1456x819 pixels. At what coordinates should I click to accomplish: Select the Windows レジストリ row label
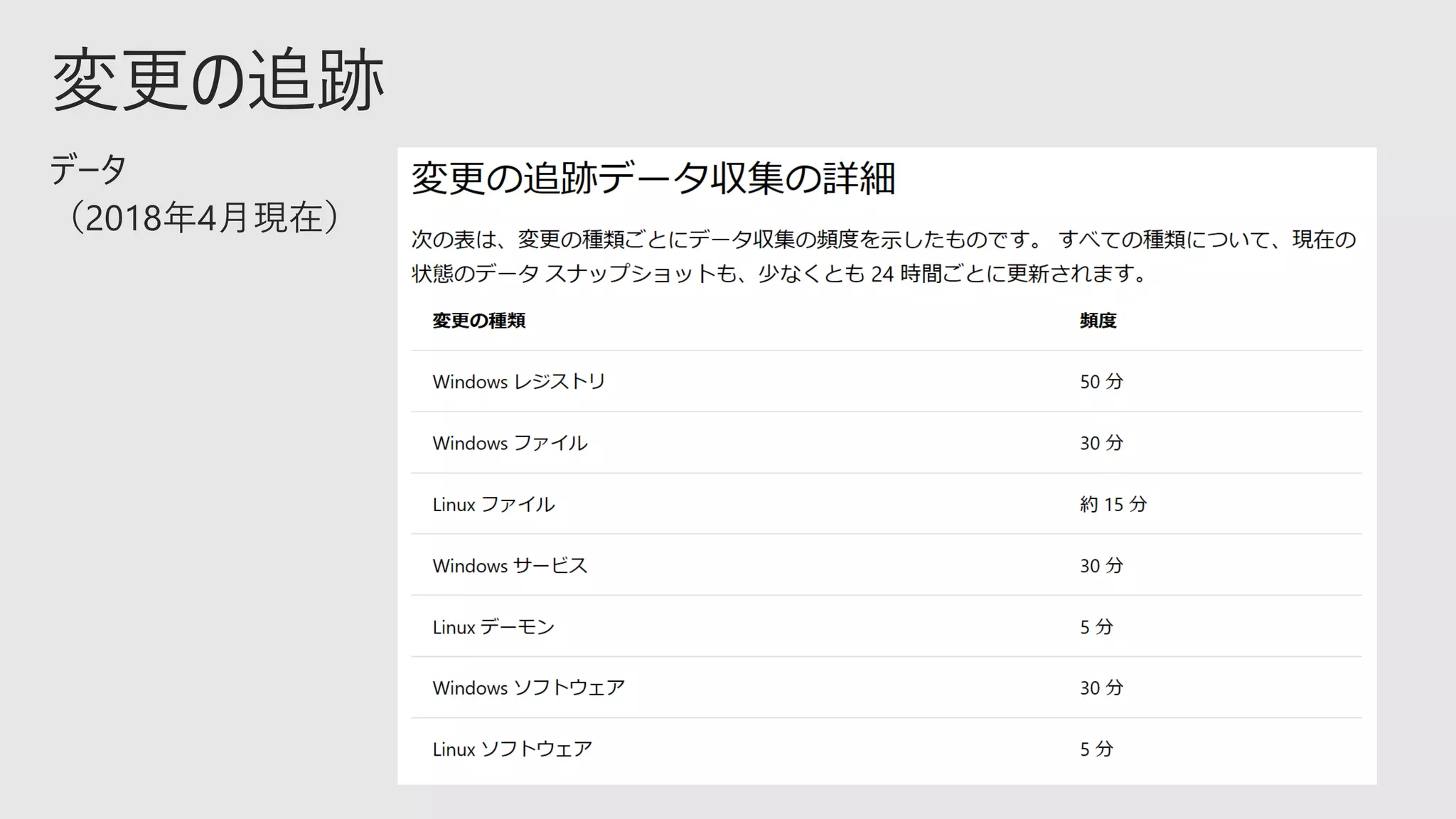pyautogui.click(x=518, y=382)
